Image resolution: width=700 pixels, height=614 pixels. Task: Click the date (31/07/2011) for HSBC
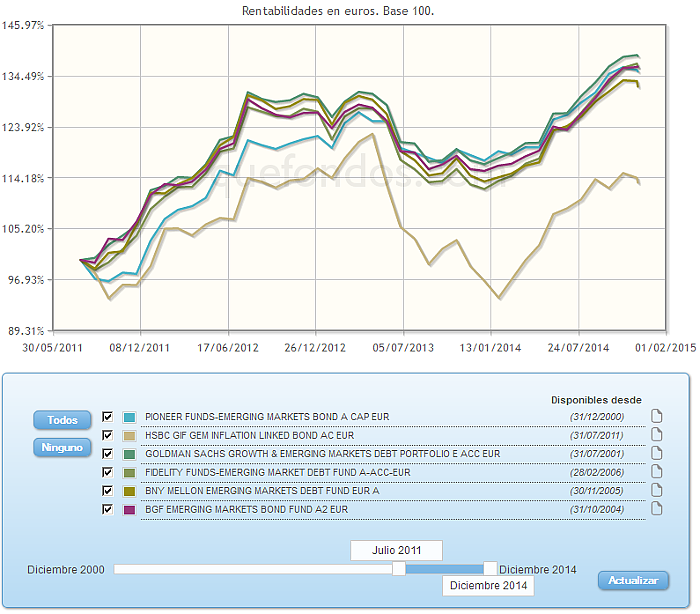[596, 435]
